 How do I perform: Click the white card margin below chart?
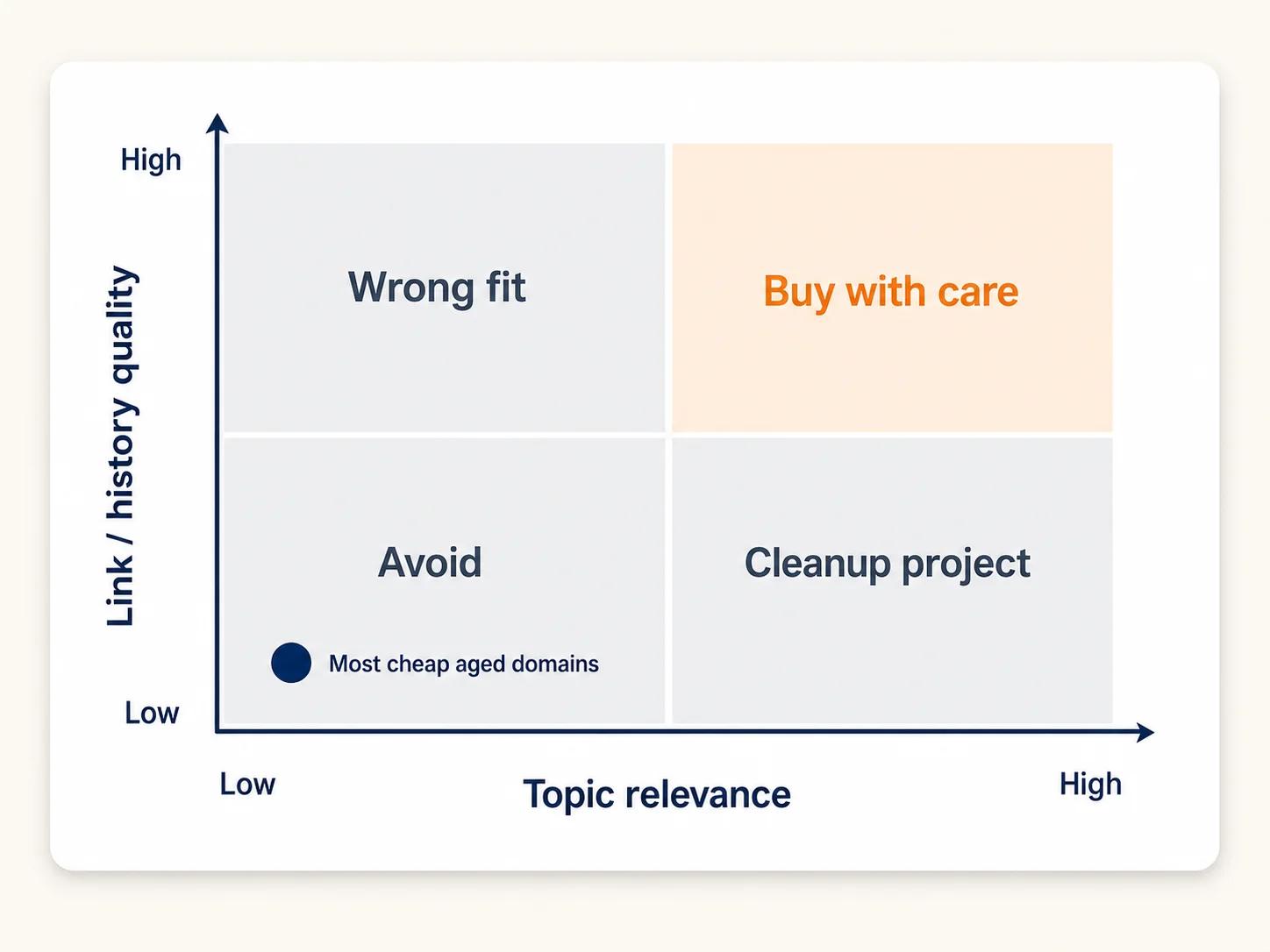coord(634,843)
